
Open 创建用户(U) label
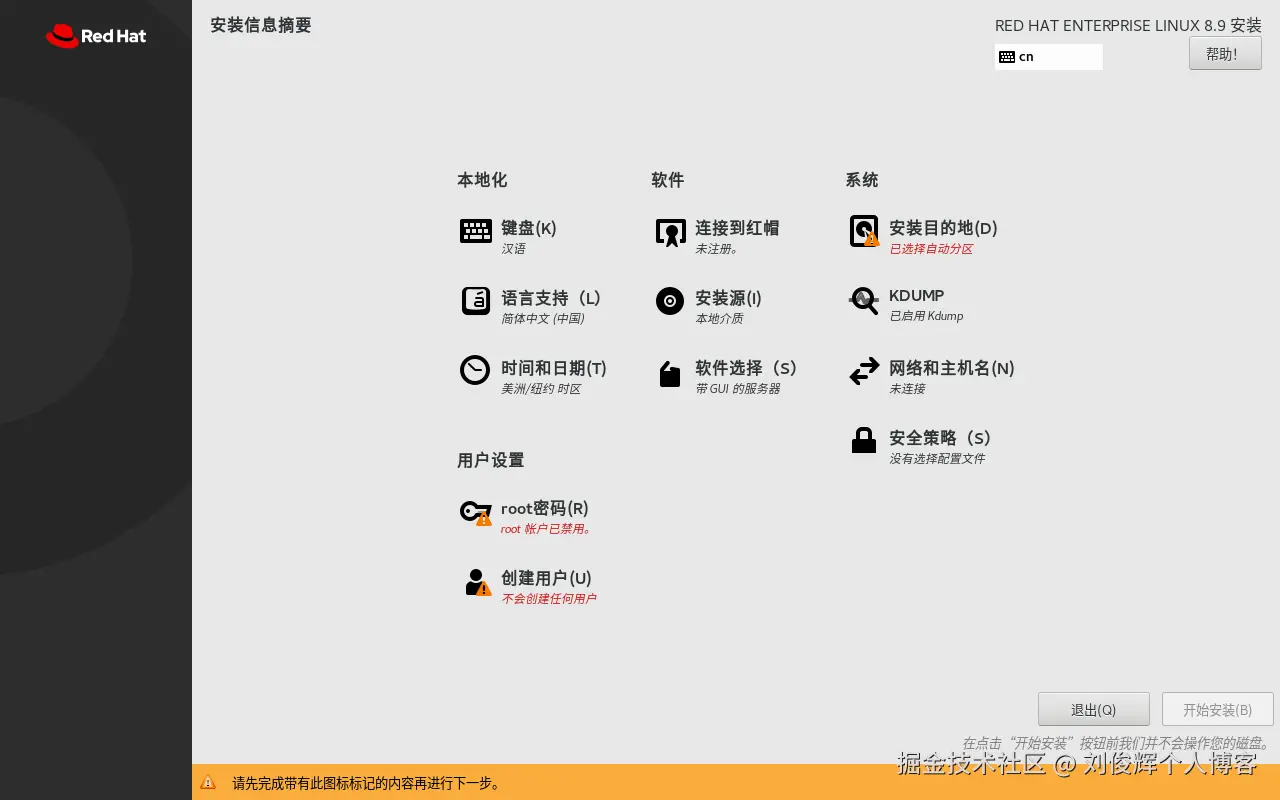click(x=547, y=578)
